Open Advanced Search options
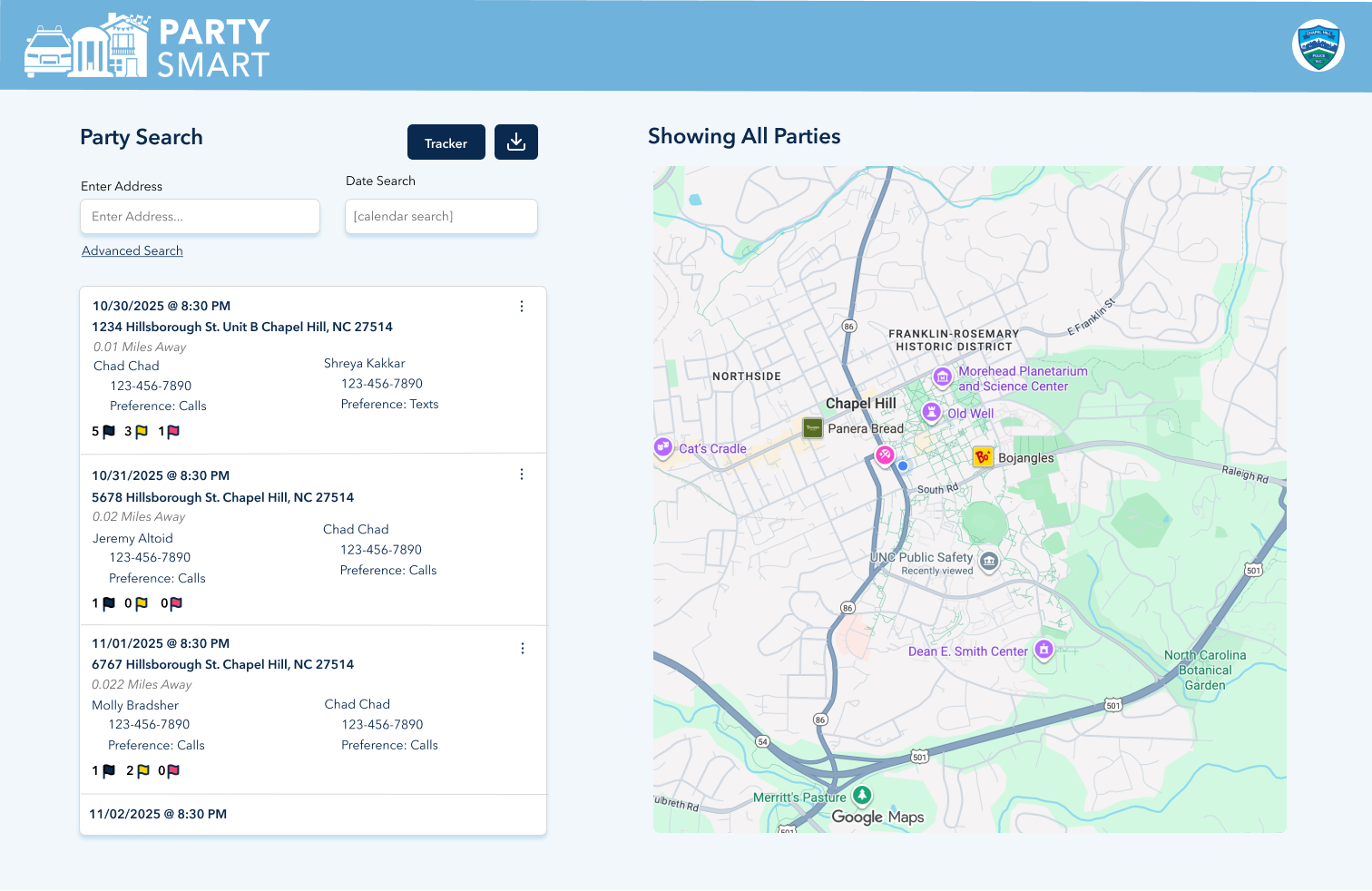The height and width of the screenshot is (891, 1372). click(132, 250)
